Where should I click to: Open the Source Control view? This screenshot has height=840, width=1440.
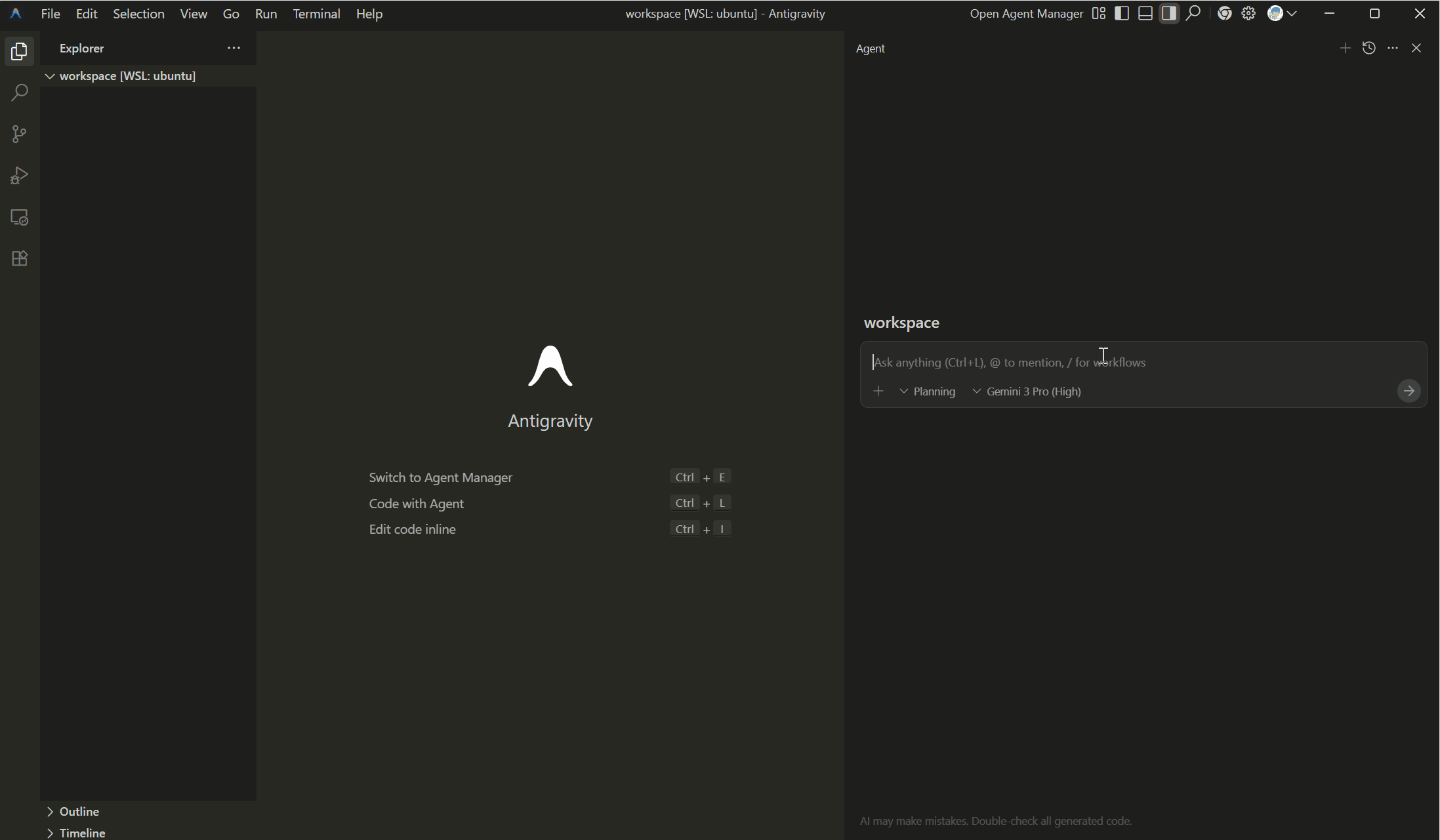[x=19, y=134]
